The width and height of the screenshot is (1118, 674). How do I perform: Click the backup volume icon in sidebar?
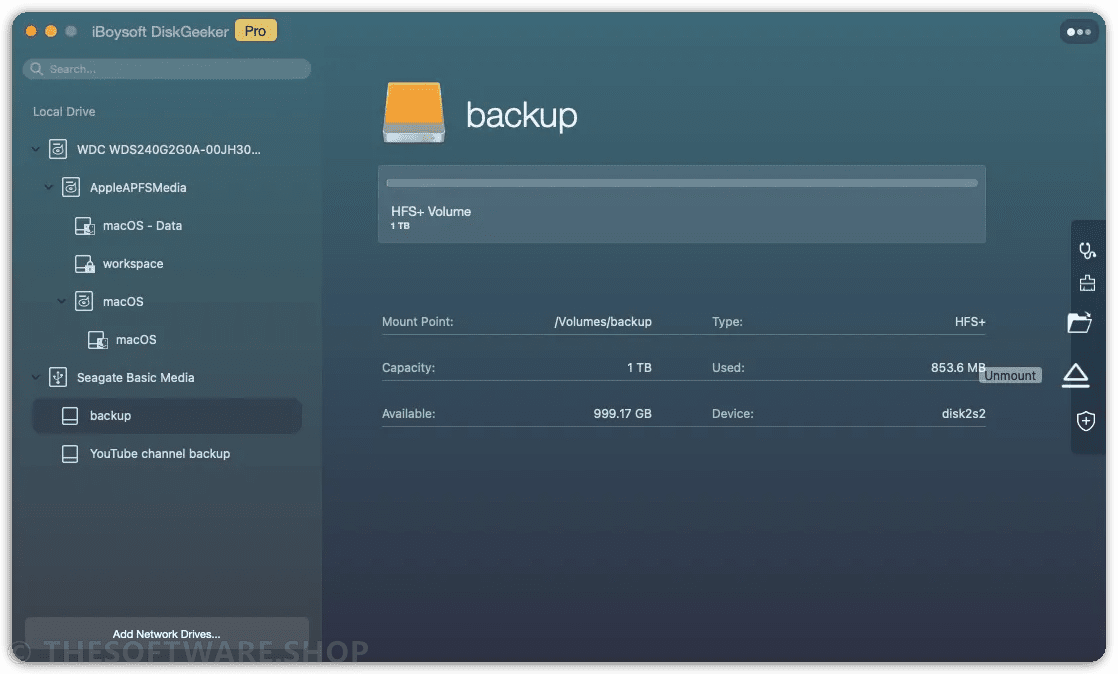[70, 415]
